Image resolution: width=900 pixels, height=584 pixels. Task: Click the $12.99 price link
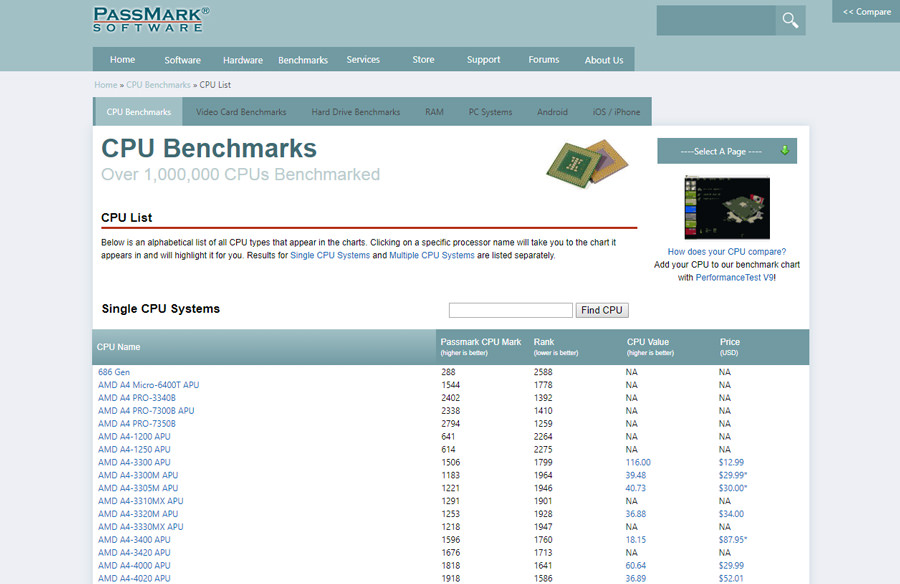[x=731, y=463]
